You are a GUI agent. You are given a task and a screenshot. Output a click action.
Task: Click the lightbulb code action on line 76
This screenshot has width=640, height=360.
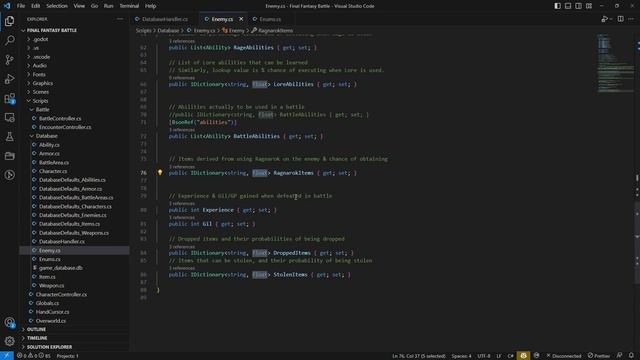tap(160, 173)
